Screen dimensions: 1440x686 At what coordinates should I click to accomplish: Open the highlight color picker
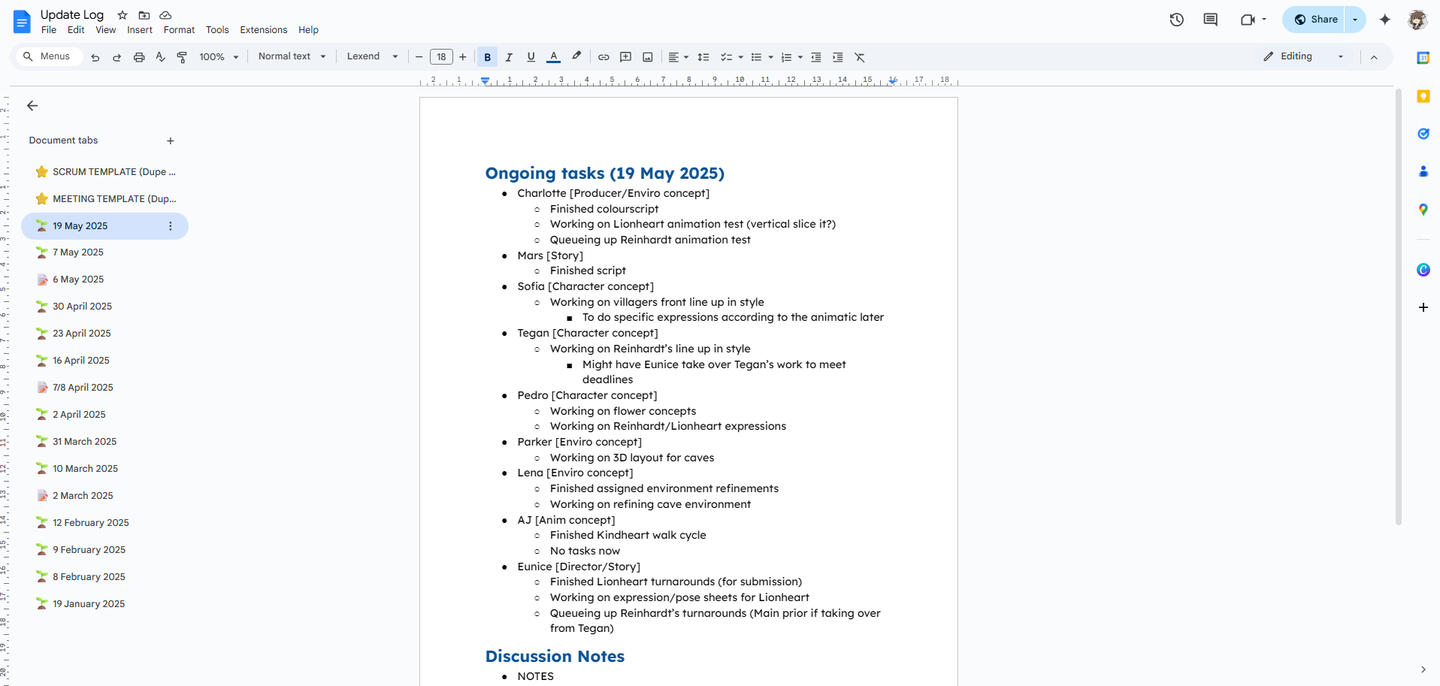pyautogui.click(x=576, y=57)
